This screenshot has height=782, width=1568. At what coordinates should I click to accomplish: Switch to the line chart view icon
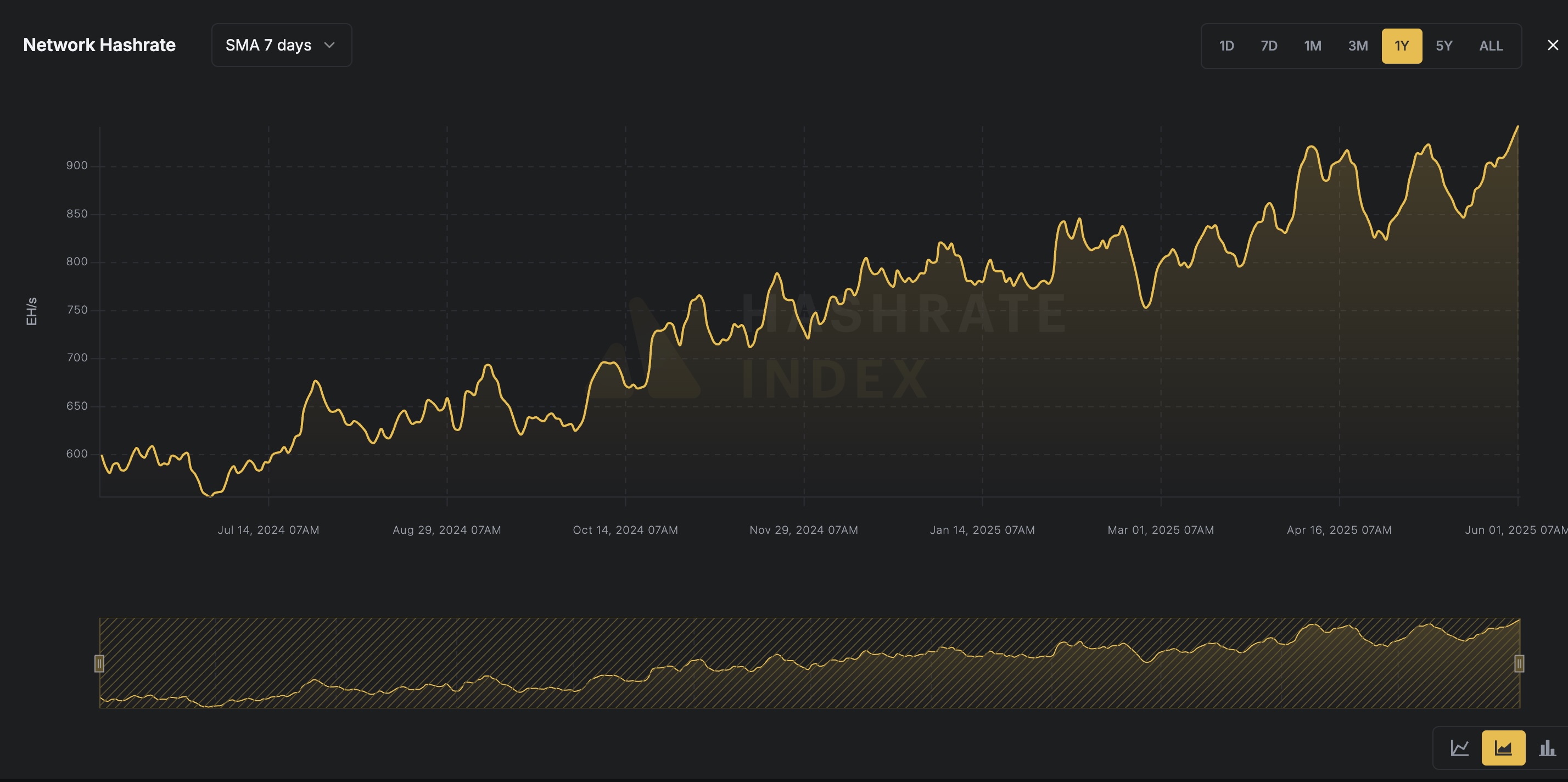(x=1459, y=748)
